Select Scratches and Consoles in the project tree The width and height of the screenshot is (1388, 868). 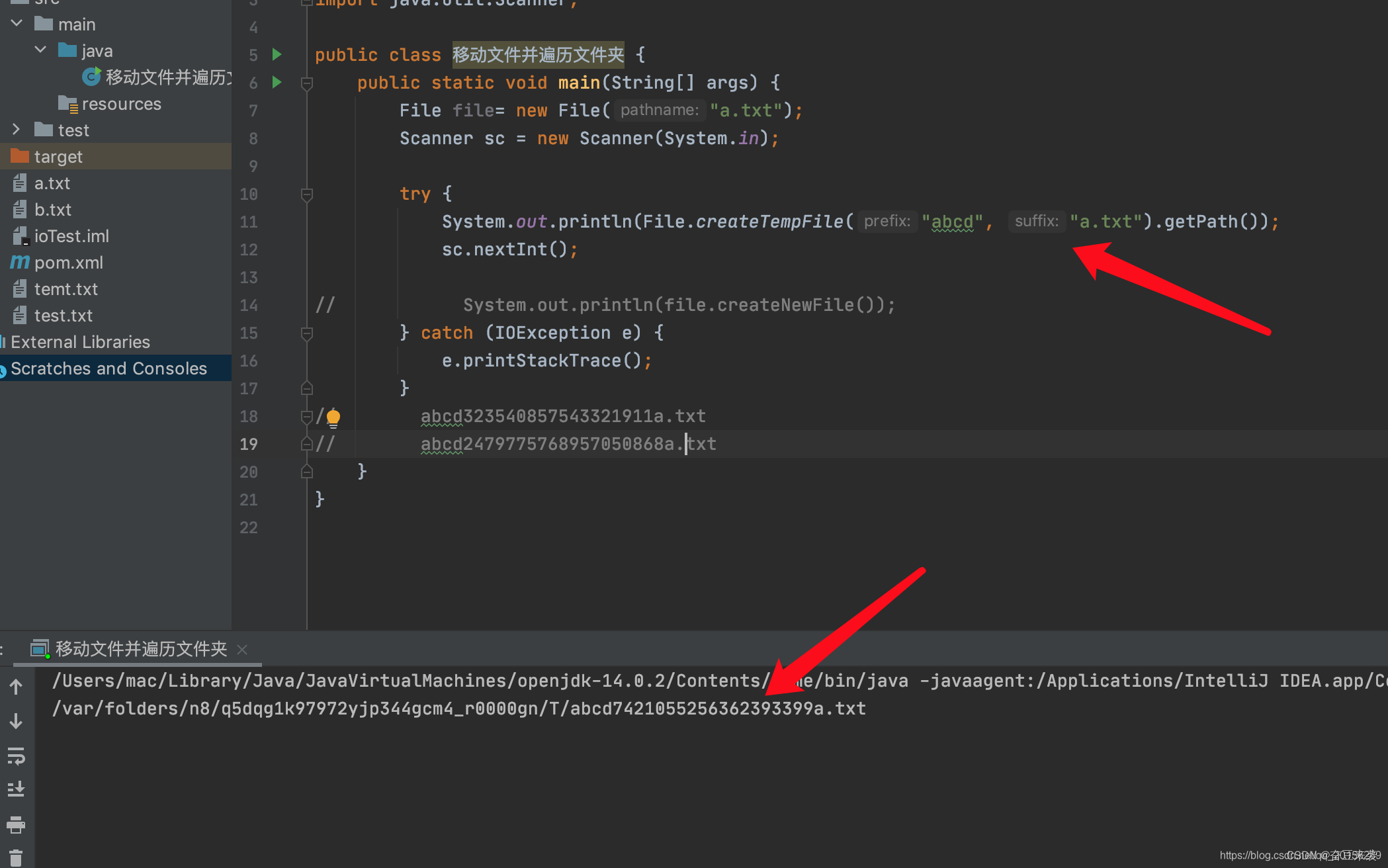click(108, 369)
